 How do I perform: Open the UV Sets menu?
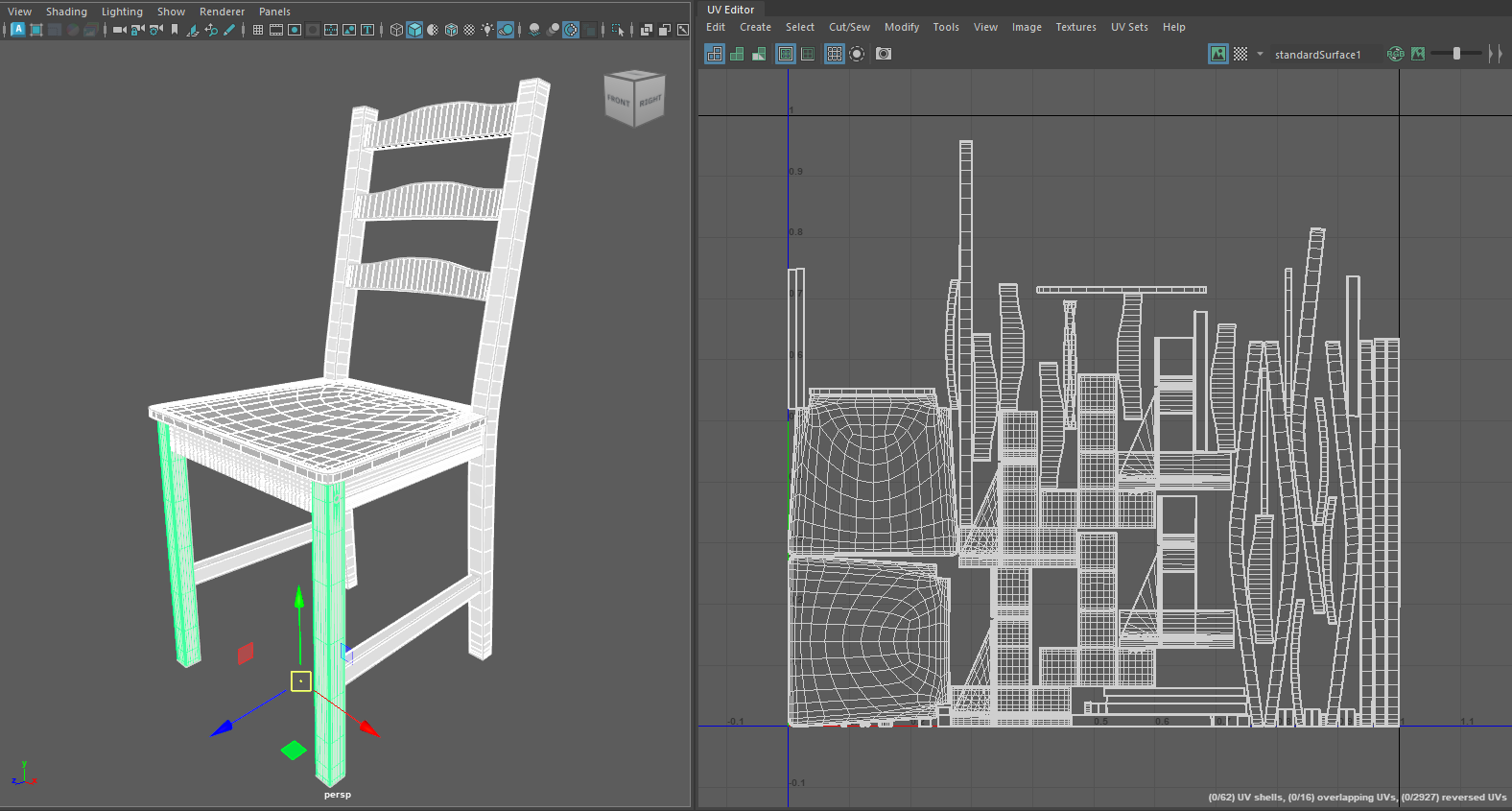click(1129, 27)
